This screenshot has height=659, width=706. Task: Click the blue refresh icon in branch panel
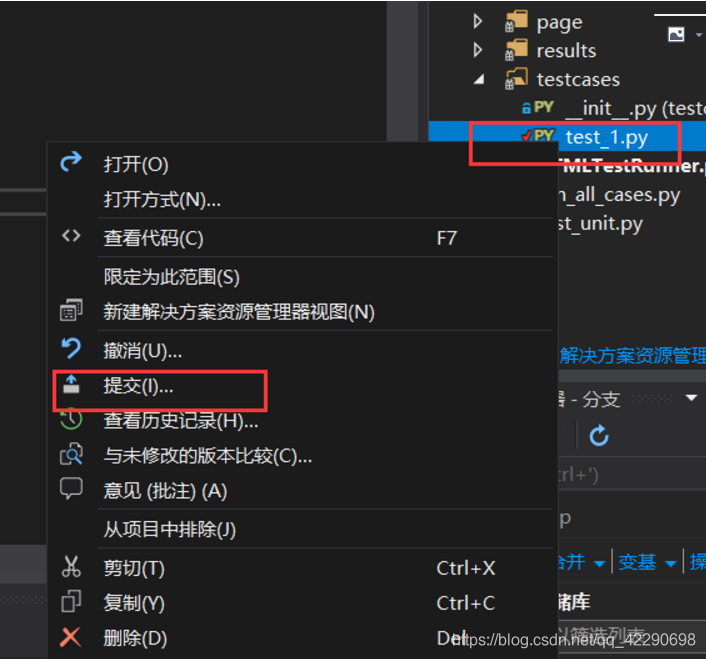coord(599,435)
